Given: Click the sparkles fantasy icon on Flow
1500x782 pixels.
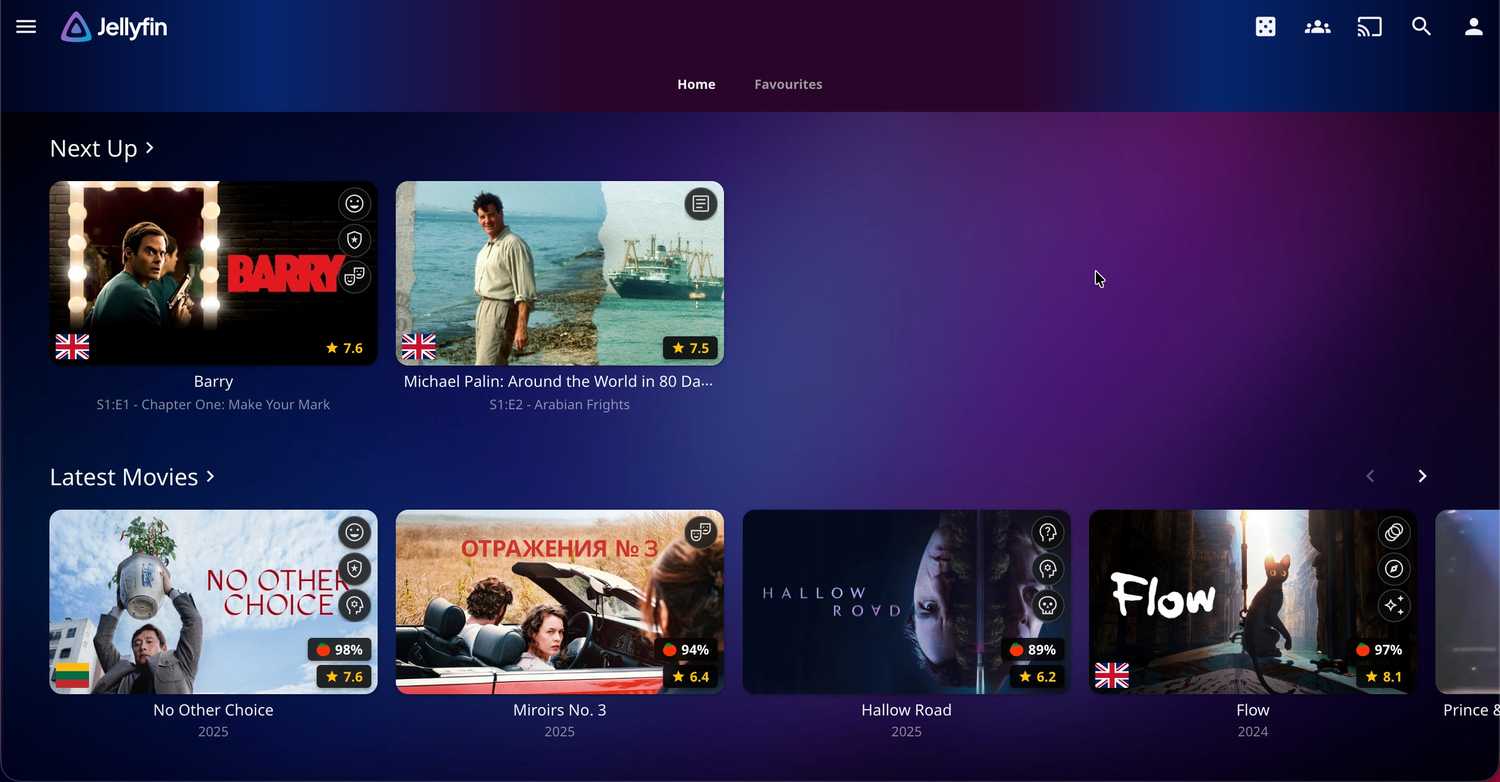Looking at the screenshot, I should pyautogui.click(x=1394, y=606).
